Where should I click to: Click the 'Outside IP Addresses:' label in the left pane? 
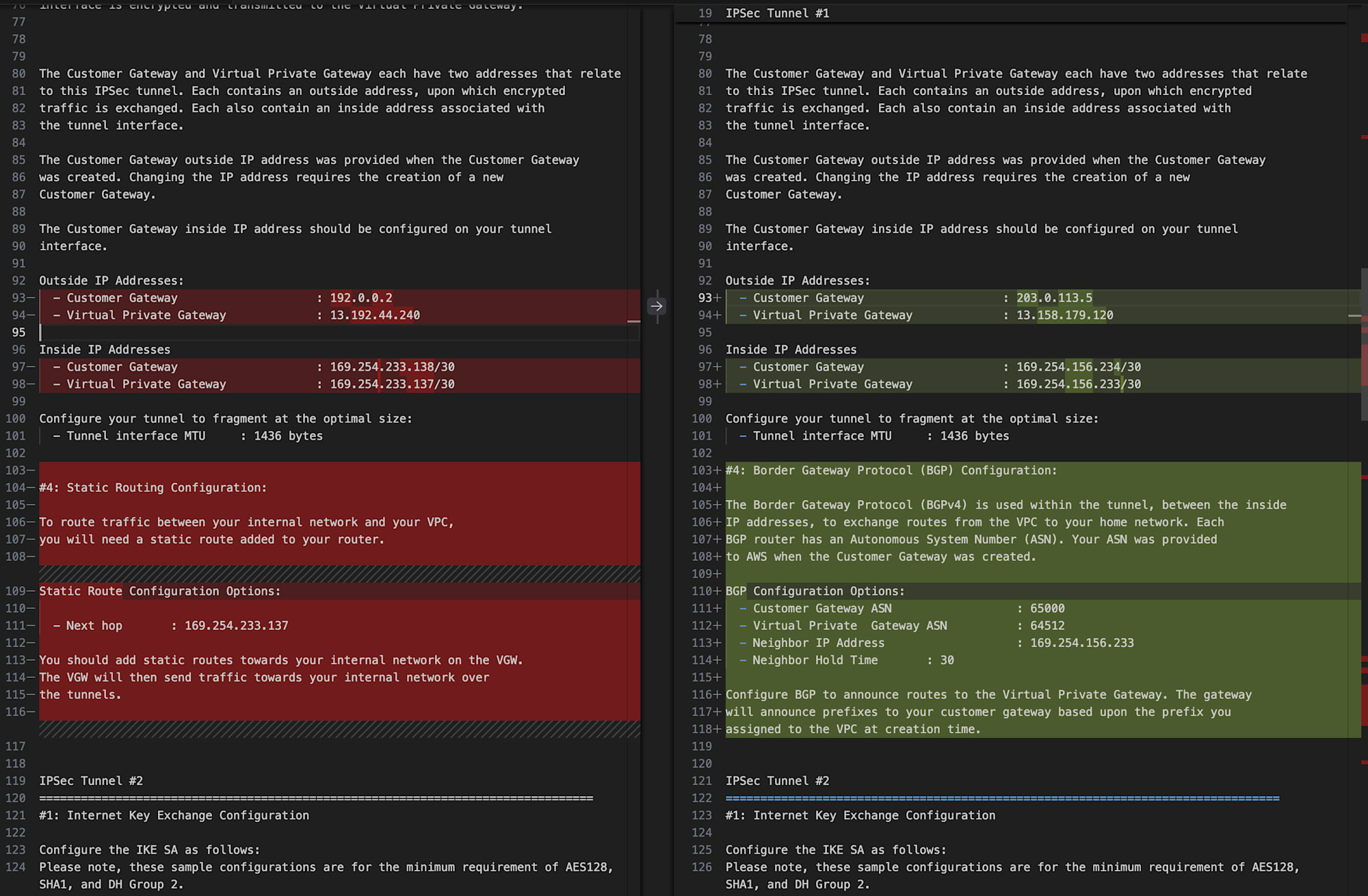pos(111,280)
